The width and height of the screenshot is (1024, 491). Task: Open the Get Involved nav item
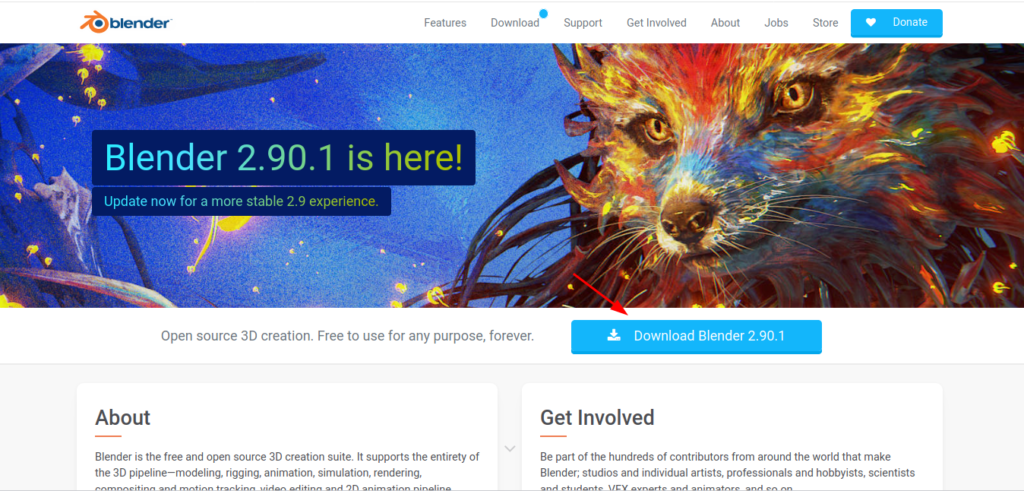coord(656,23)
